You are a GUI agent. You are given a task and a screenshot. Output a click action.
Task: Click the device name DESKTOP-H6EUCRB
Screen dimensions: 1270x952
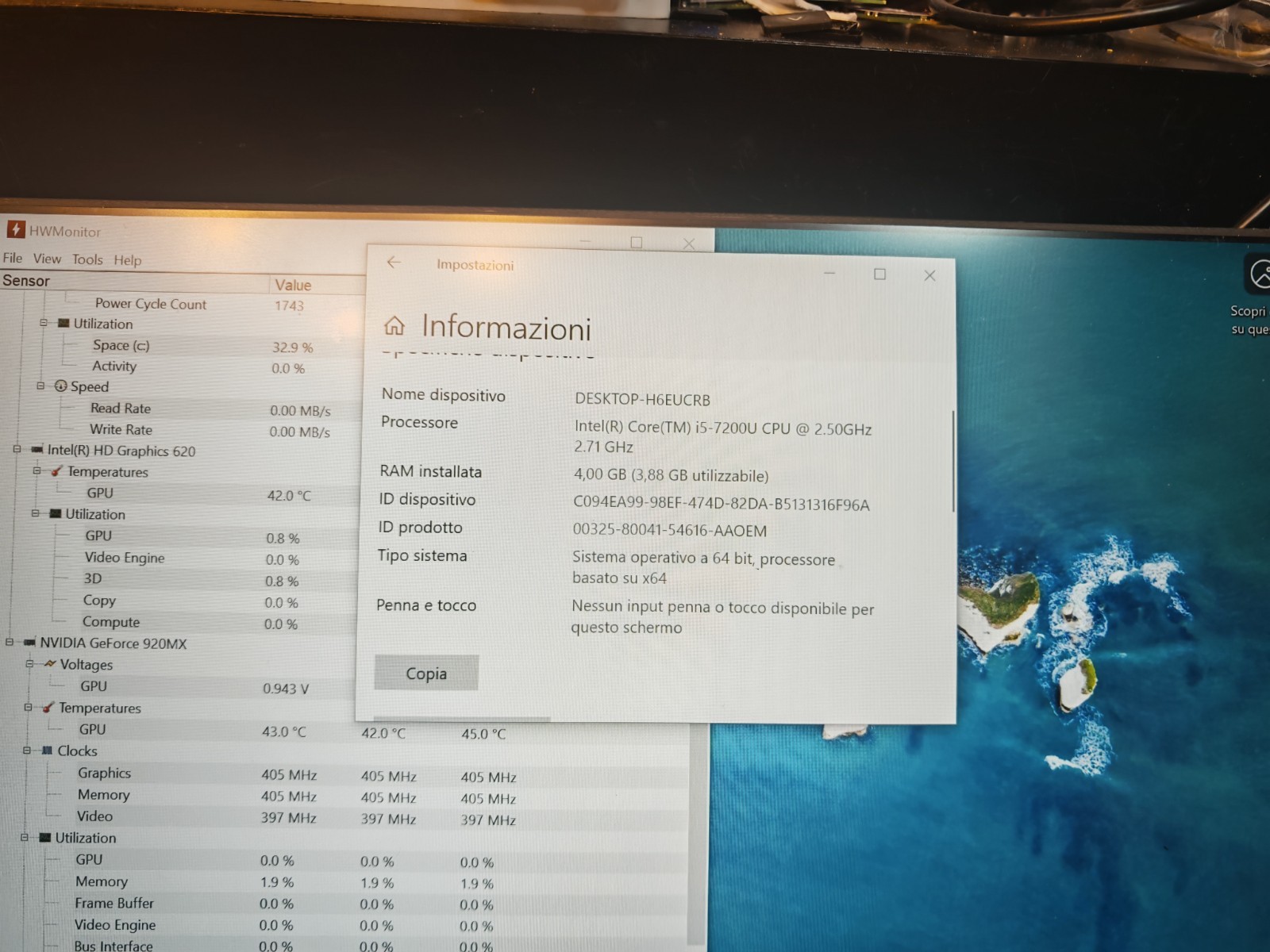(x=643, y=400)
